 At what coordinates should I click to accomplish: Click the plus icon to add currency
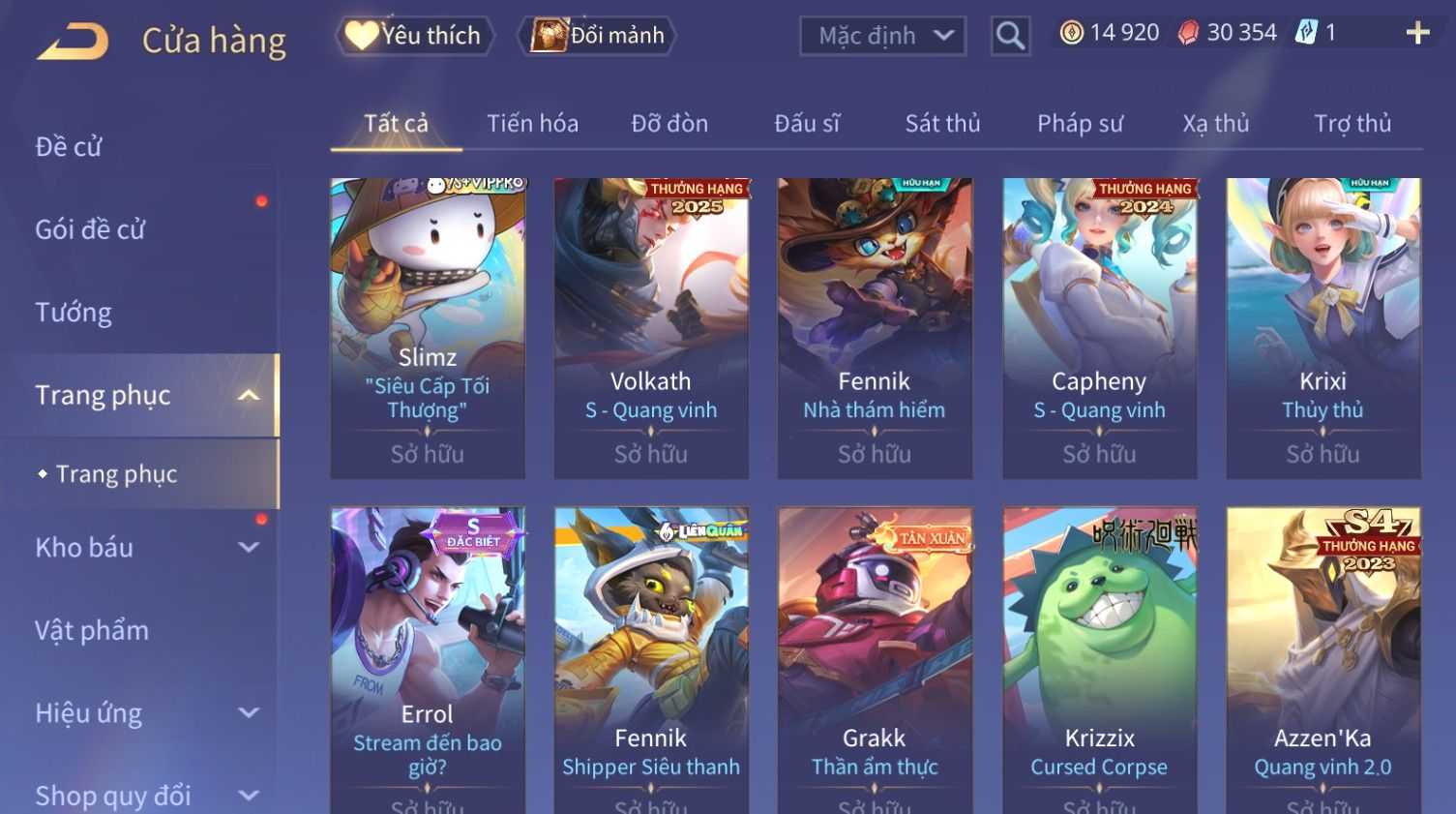tap(1417, 33)
